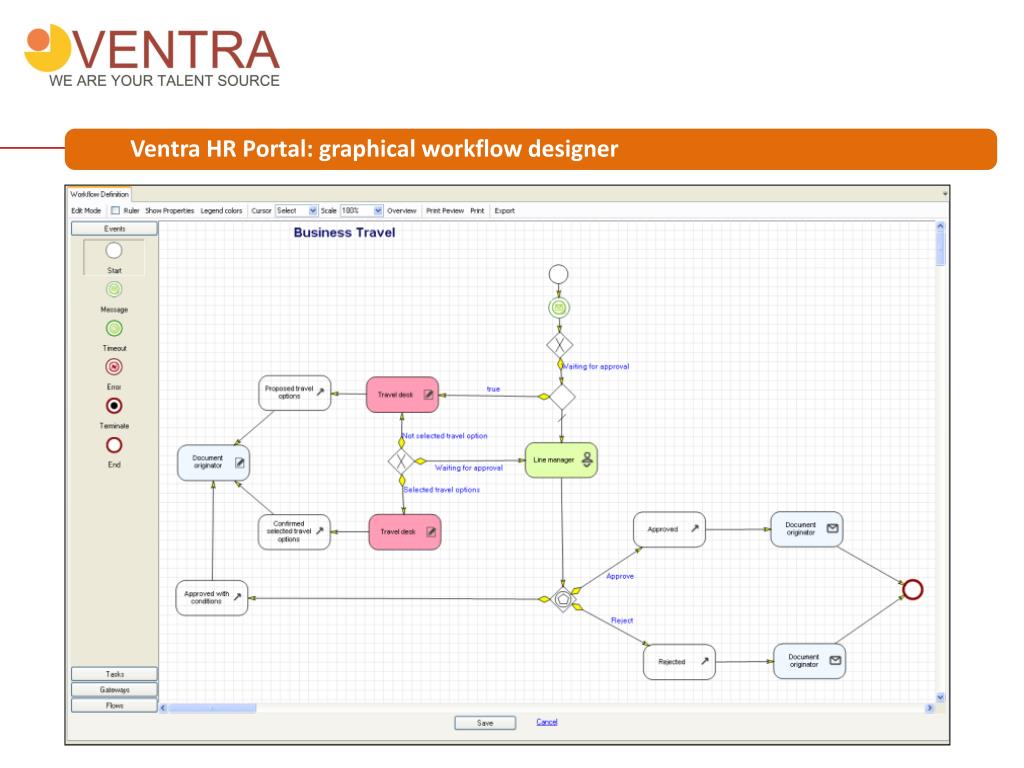Image resolution: width=1024 pixels, height=768 pixels.
Task: Select Confirmed selected travel options node
Action: coord(294,532)
